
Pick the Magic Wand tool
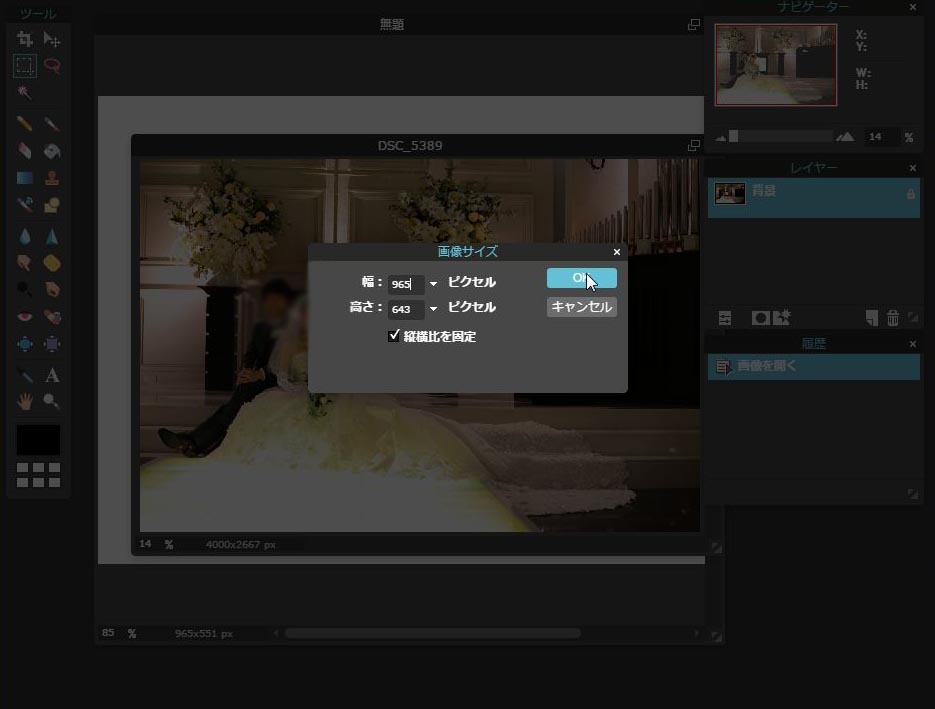25,93
